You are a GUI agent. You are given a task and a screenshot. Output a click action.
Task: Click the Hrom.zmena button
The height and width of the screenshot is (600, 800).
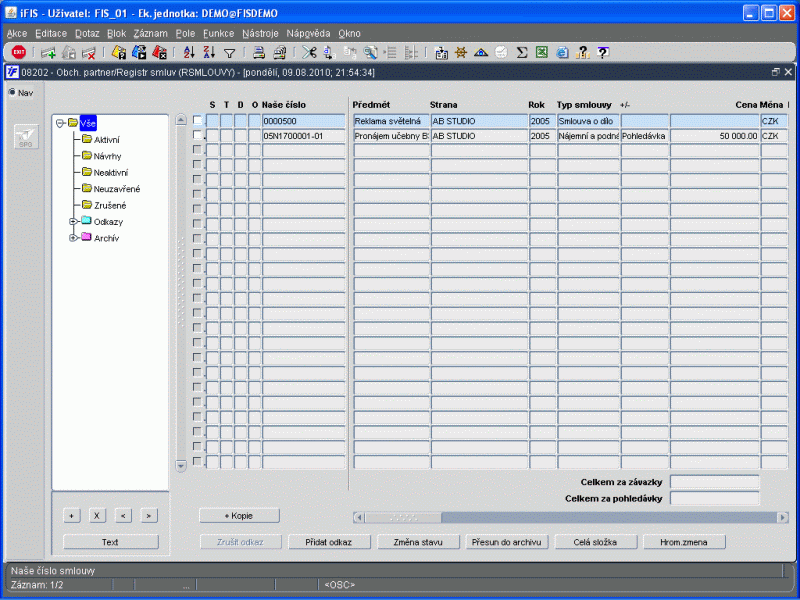(x=684, y=542)
